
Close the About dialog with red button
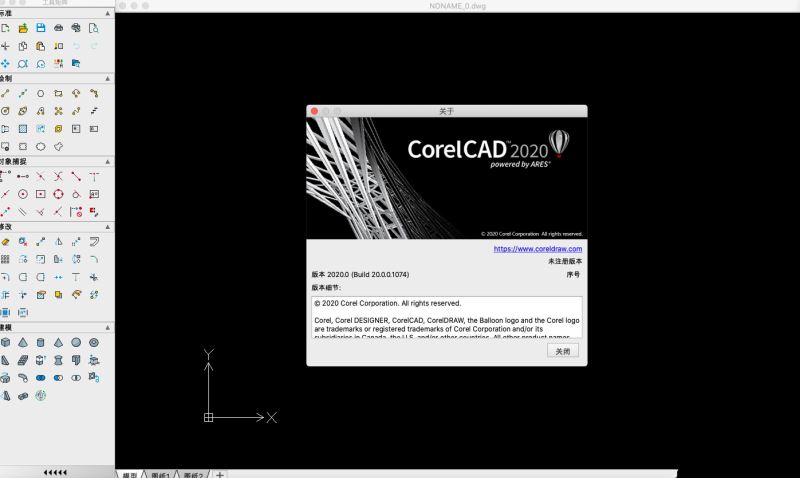314,111
